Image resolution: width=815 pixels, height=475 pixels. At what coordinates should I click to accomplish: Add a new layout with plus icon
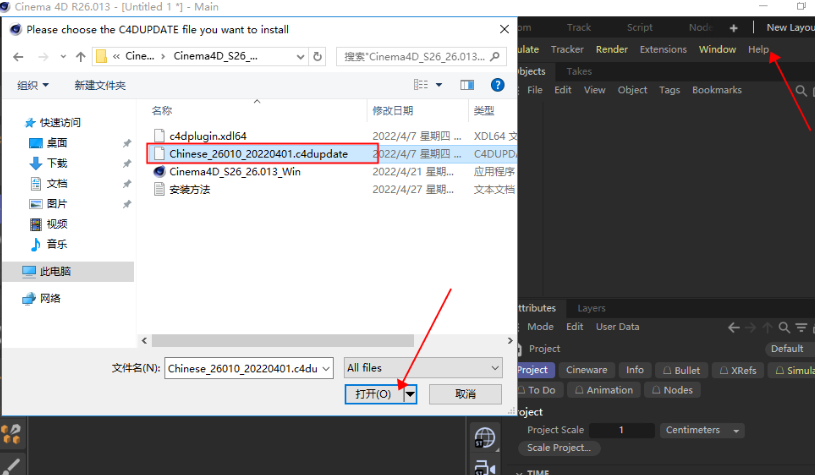(733, 28)
